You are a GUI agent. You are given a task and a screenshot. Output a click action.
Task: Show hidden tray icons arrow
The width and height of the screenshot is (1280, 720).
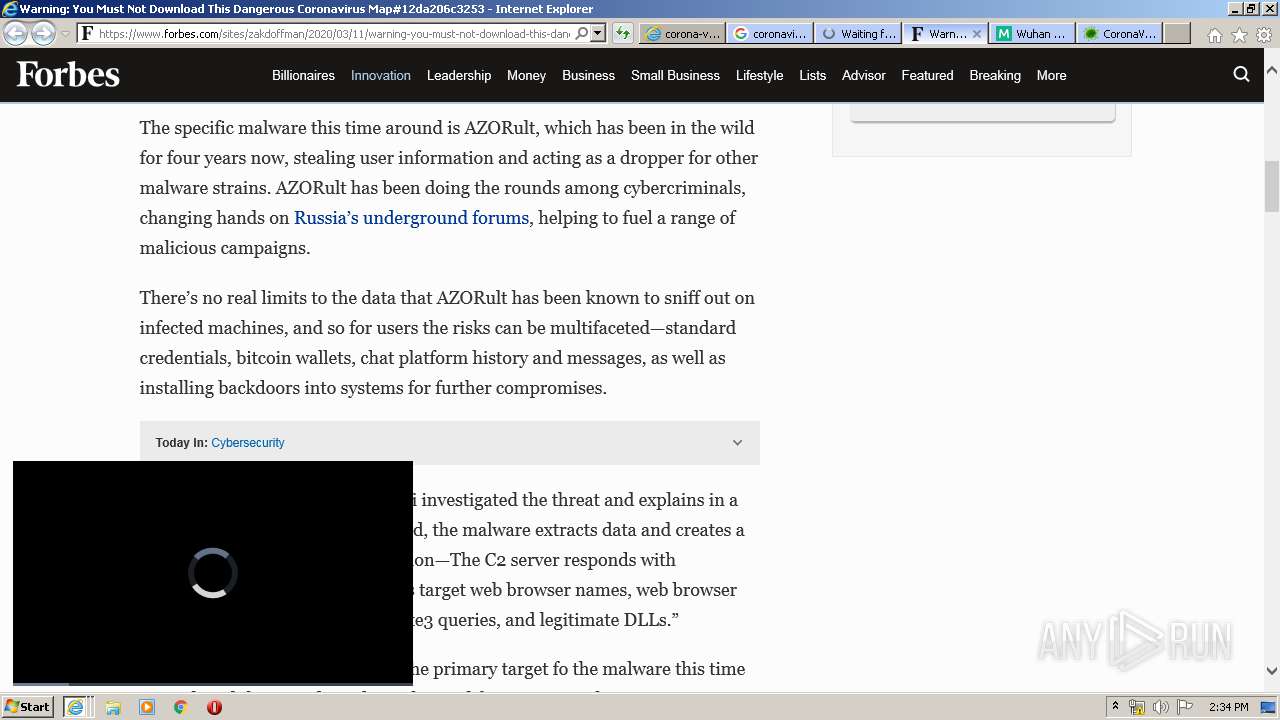click(x=1115, y=707)
